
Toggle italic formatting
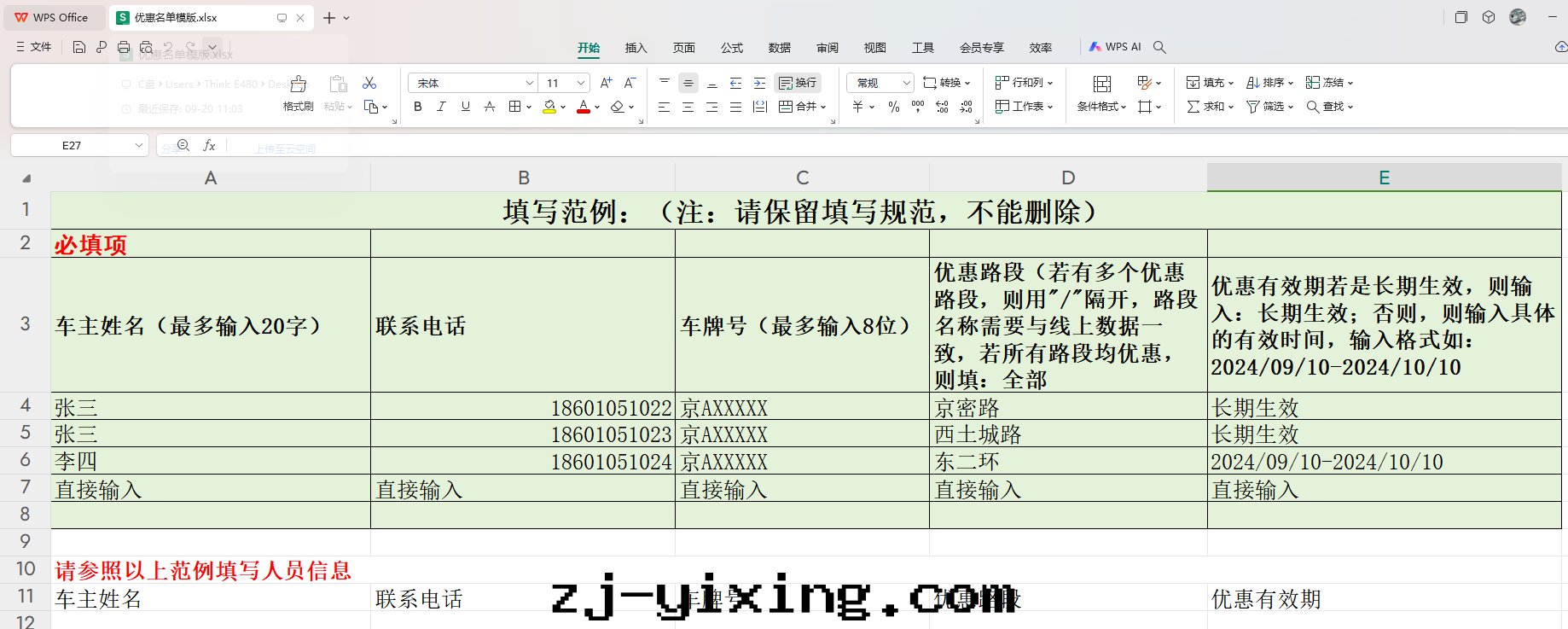441,107
